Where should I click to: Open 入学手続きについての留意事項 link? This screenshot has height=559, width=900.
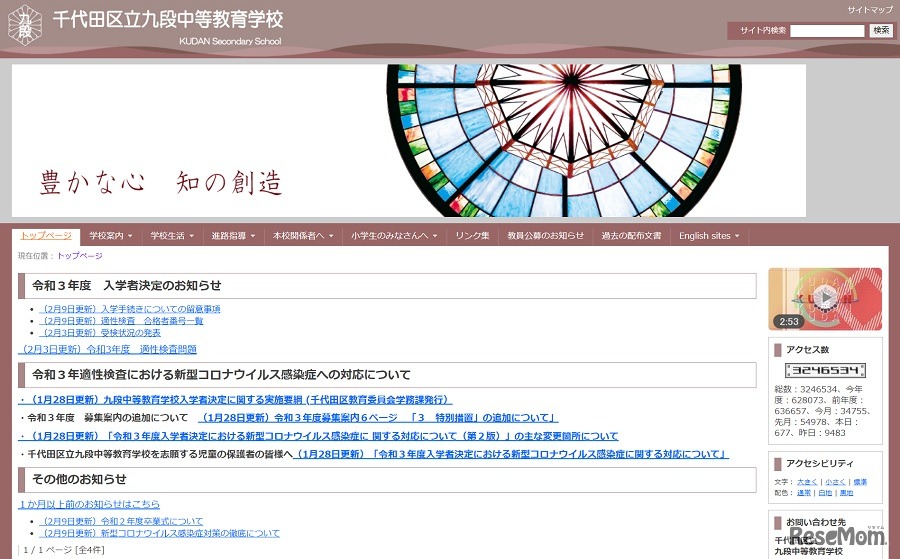pyautogui.click(x=130, y=309)
